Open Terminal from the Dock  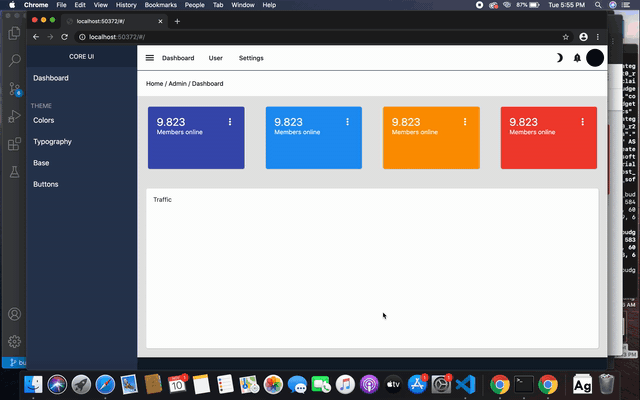pos(524,384)
